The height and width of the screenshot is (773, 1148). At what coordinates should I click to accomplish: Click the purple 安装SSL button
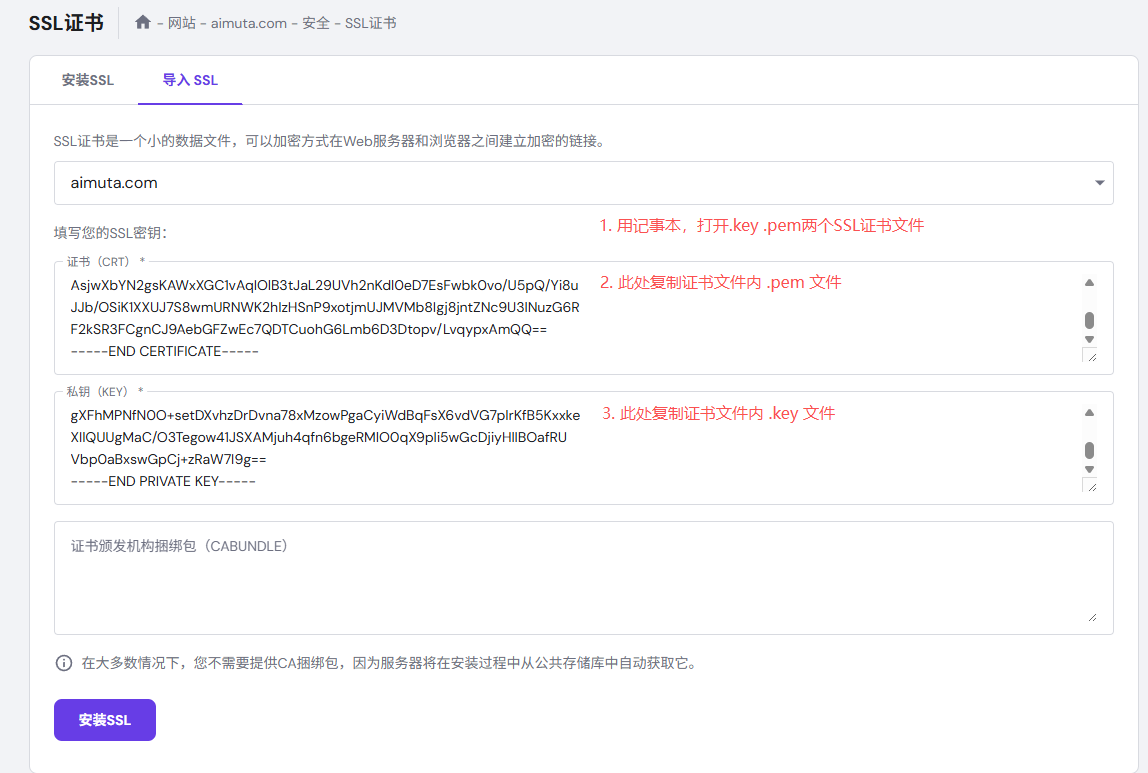coord(104,719)
